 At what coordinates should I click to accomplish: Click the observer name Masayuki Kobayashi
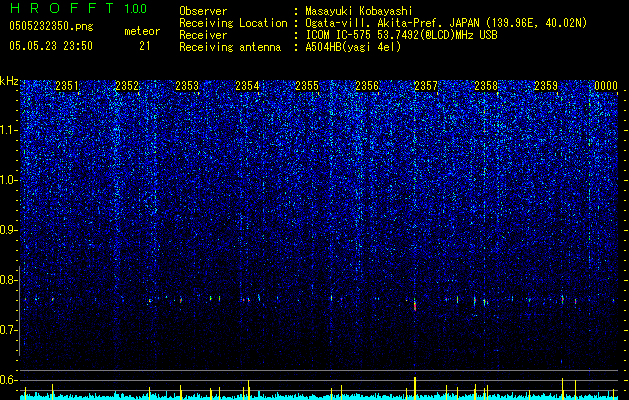359,11
